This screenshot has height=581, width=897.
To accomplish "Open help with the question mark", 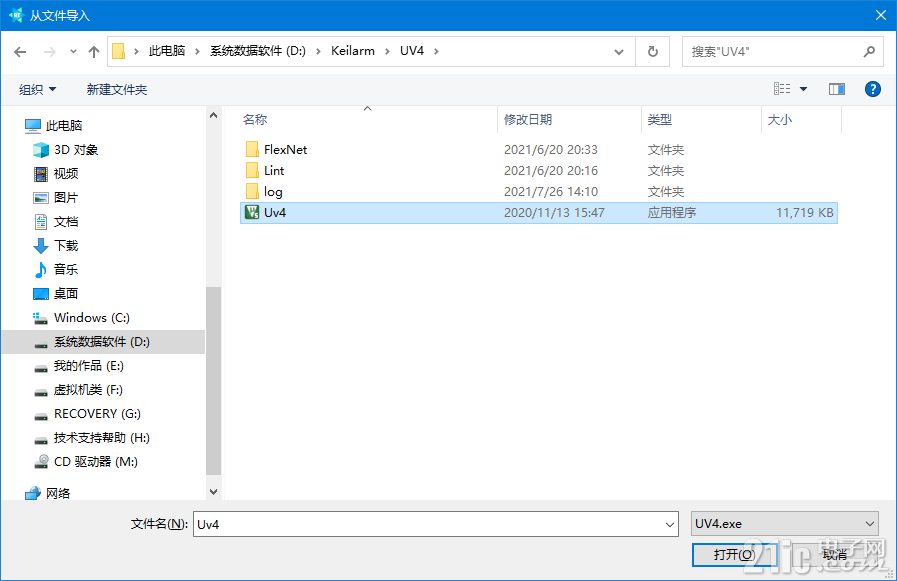I will [x=872, y=89].
